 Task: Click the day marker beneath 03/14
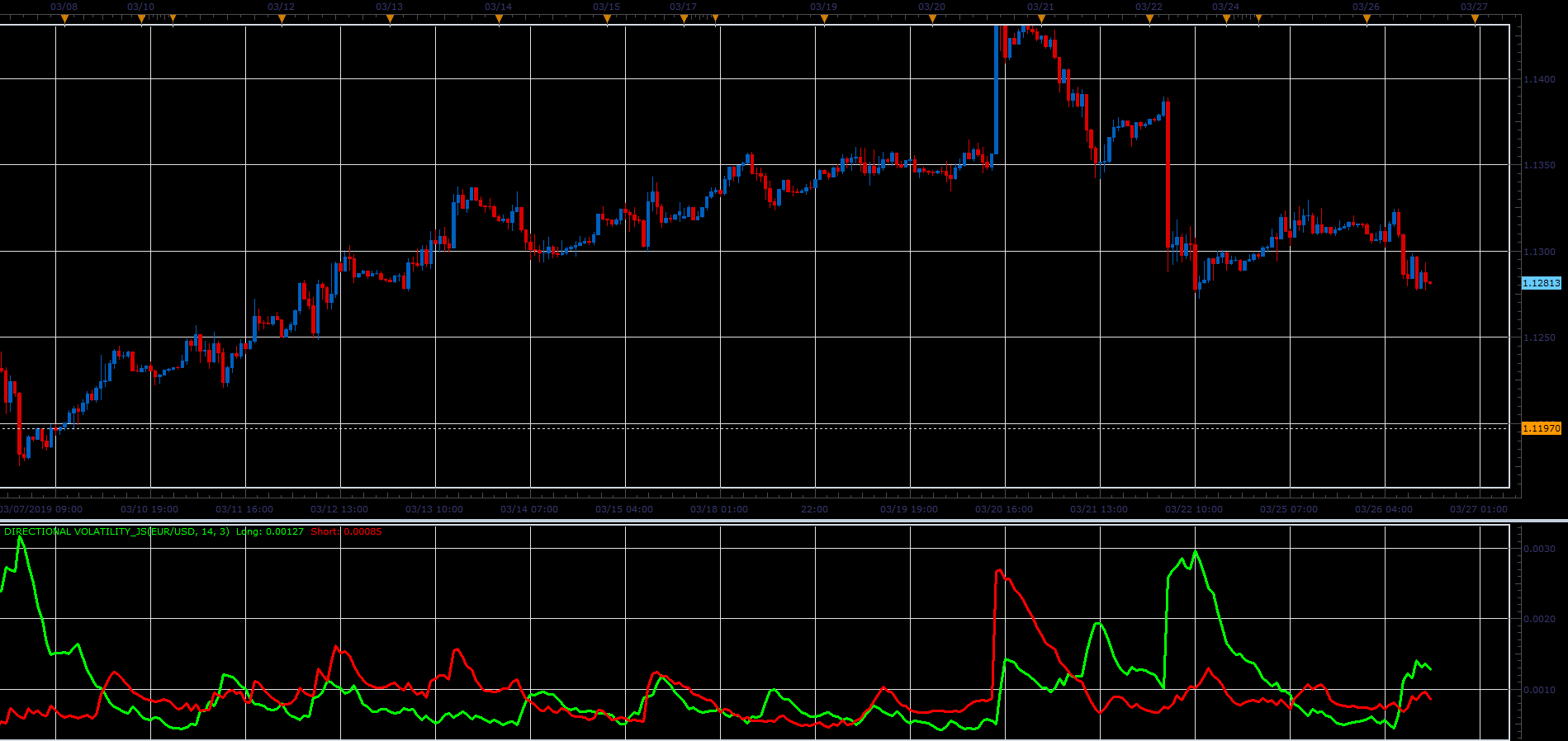499,17
